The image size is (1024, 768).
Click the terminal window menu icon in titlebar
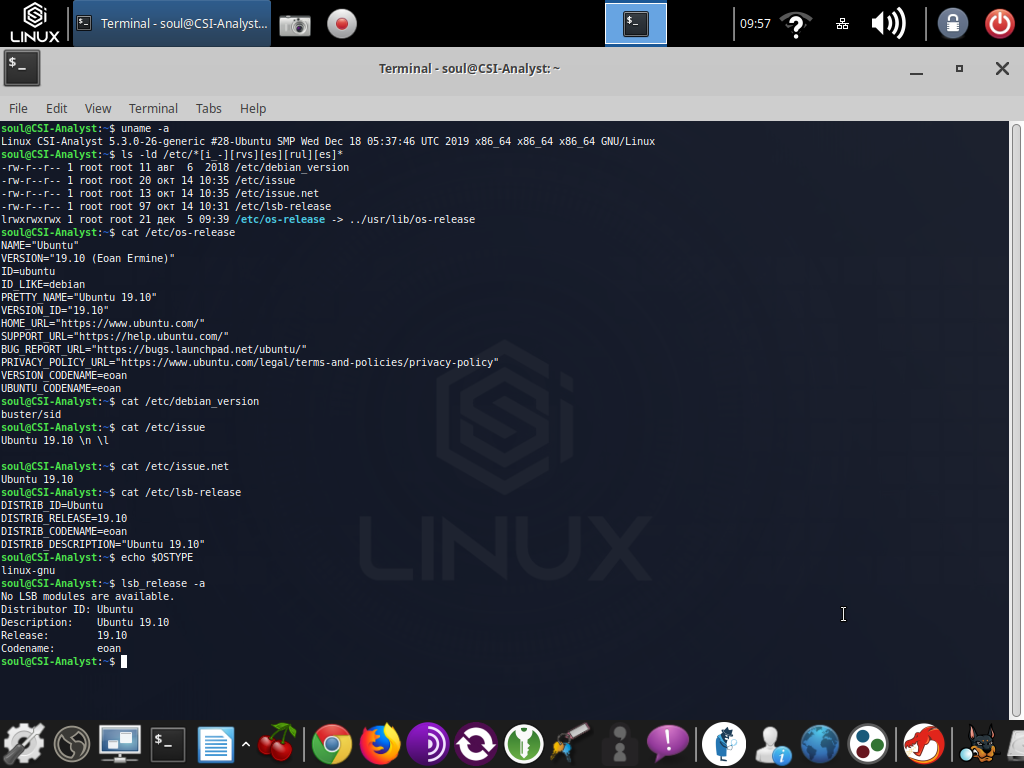click(22, 69)
